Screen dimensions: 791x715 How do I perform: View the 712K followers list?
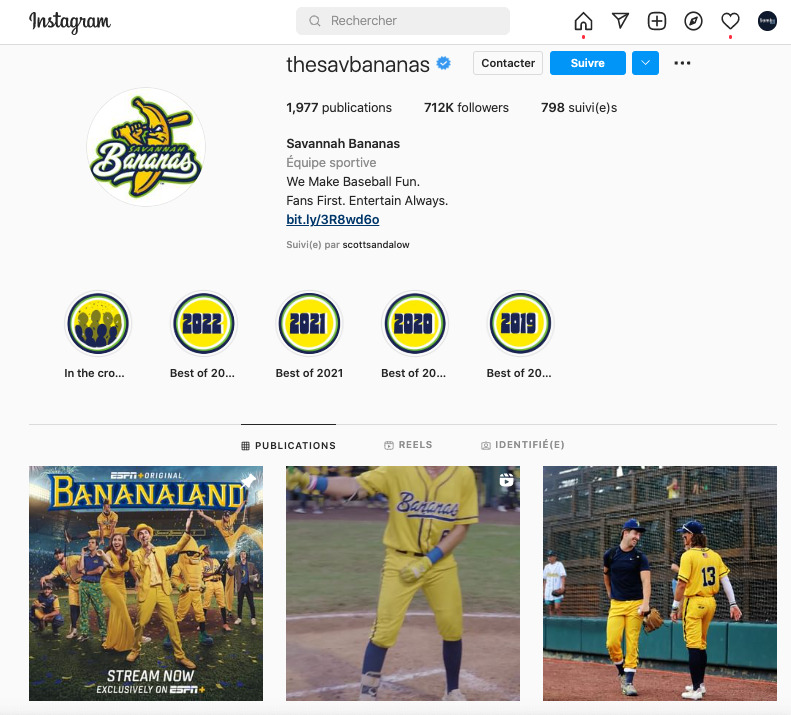click(466, 107)
